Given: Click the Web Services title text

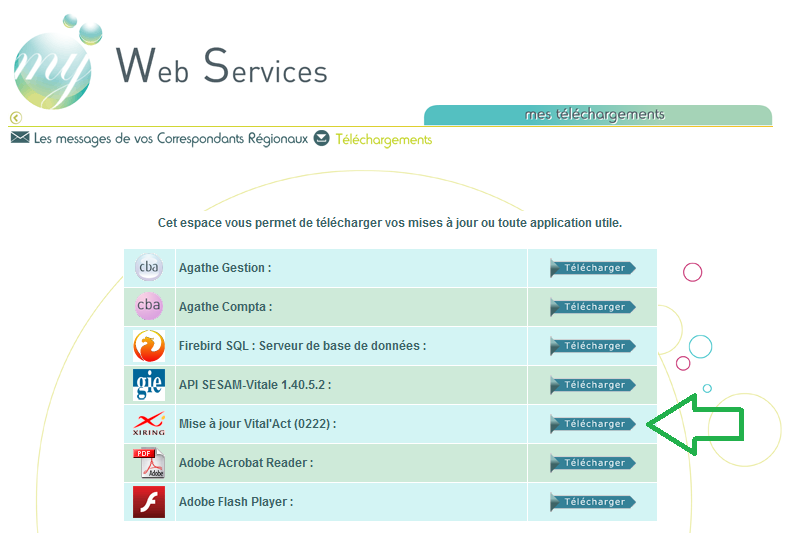Looking at the screenshot, I should point(222,66).
